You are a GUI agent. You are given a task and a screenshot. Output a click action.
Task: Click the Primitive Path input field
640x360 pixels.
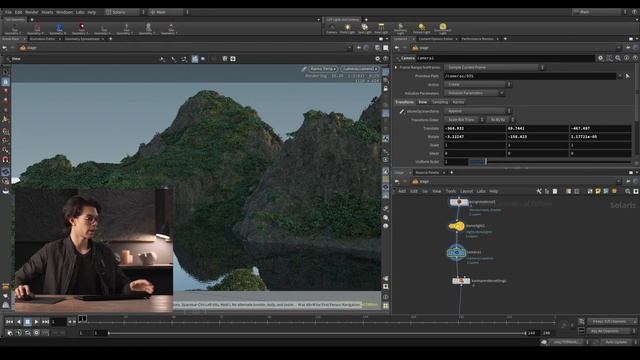click(x=530, y=76)
